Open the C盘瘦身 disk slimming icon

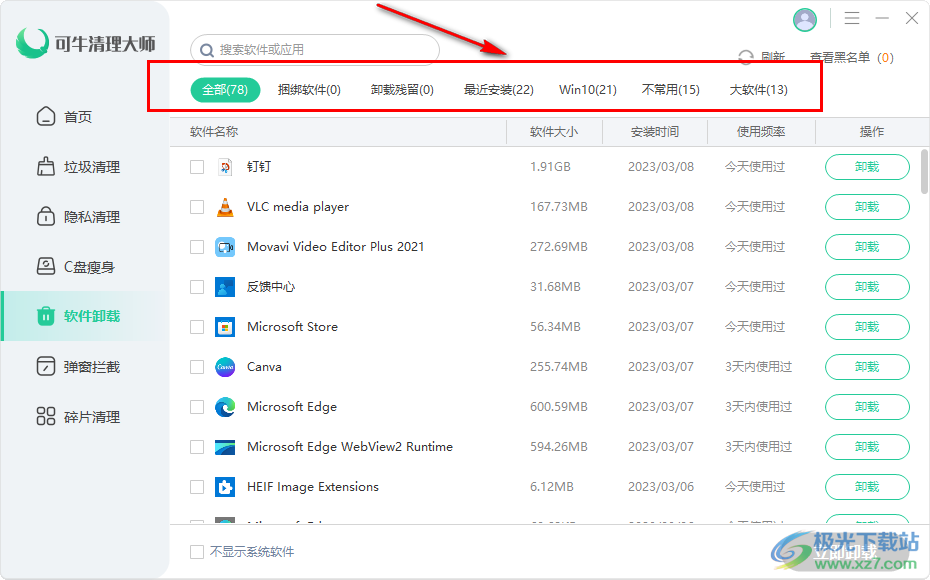[x=46, y=266]
